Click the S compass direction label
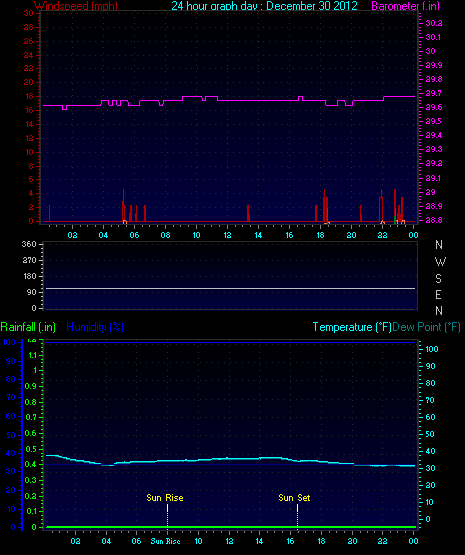Image resolution: width=465 pixels, height=555 pixels. 438,279
